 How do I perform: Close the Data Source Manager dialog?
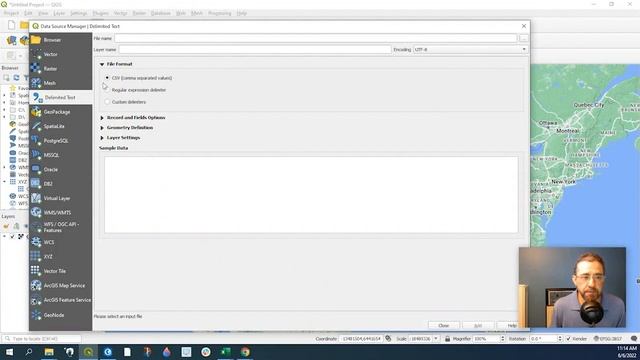524,26
